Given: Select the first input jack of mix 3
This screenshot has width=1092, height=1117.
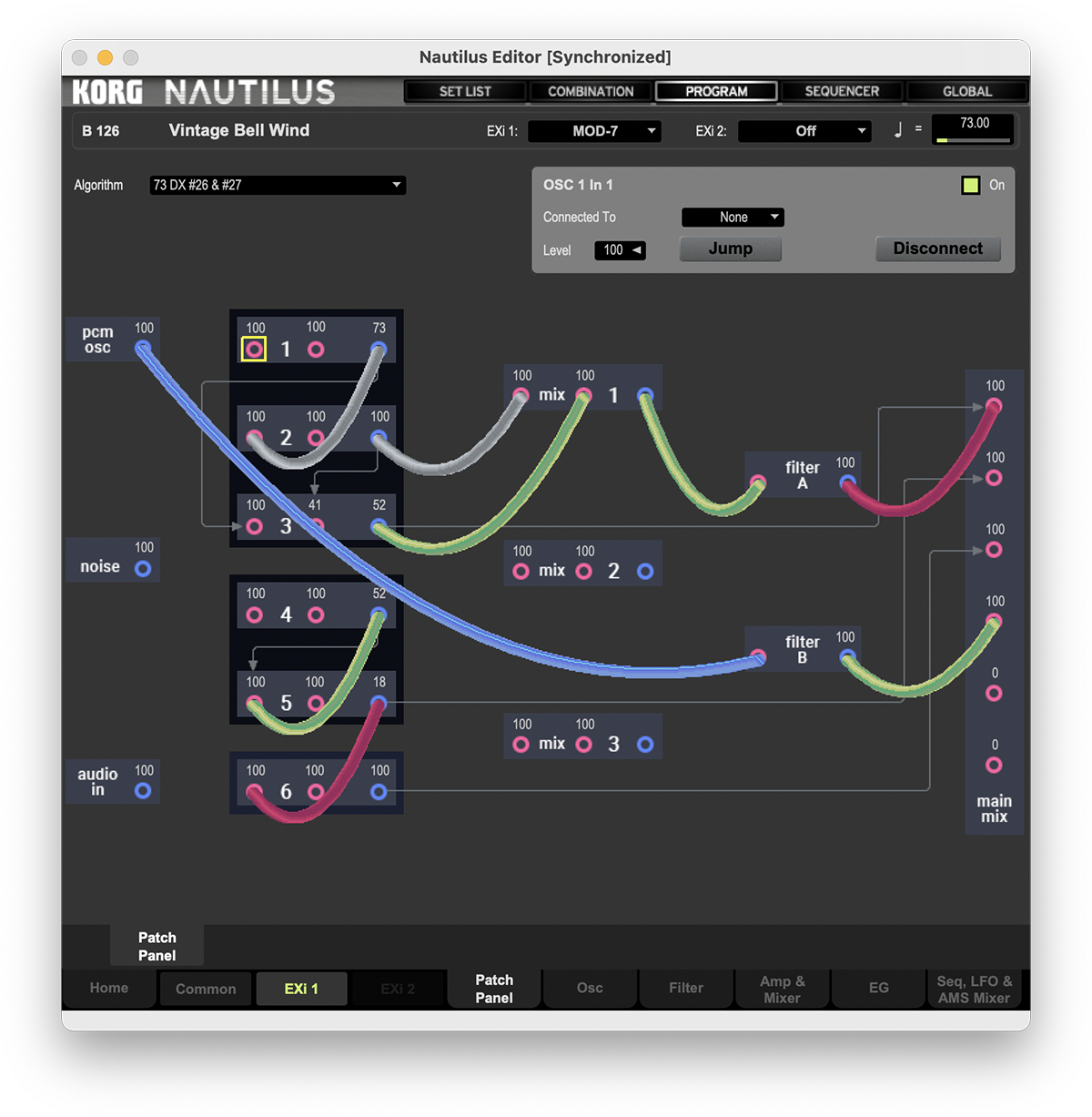Looking at the screenshot, I should pos(521,744).
